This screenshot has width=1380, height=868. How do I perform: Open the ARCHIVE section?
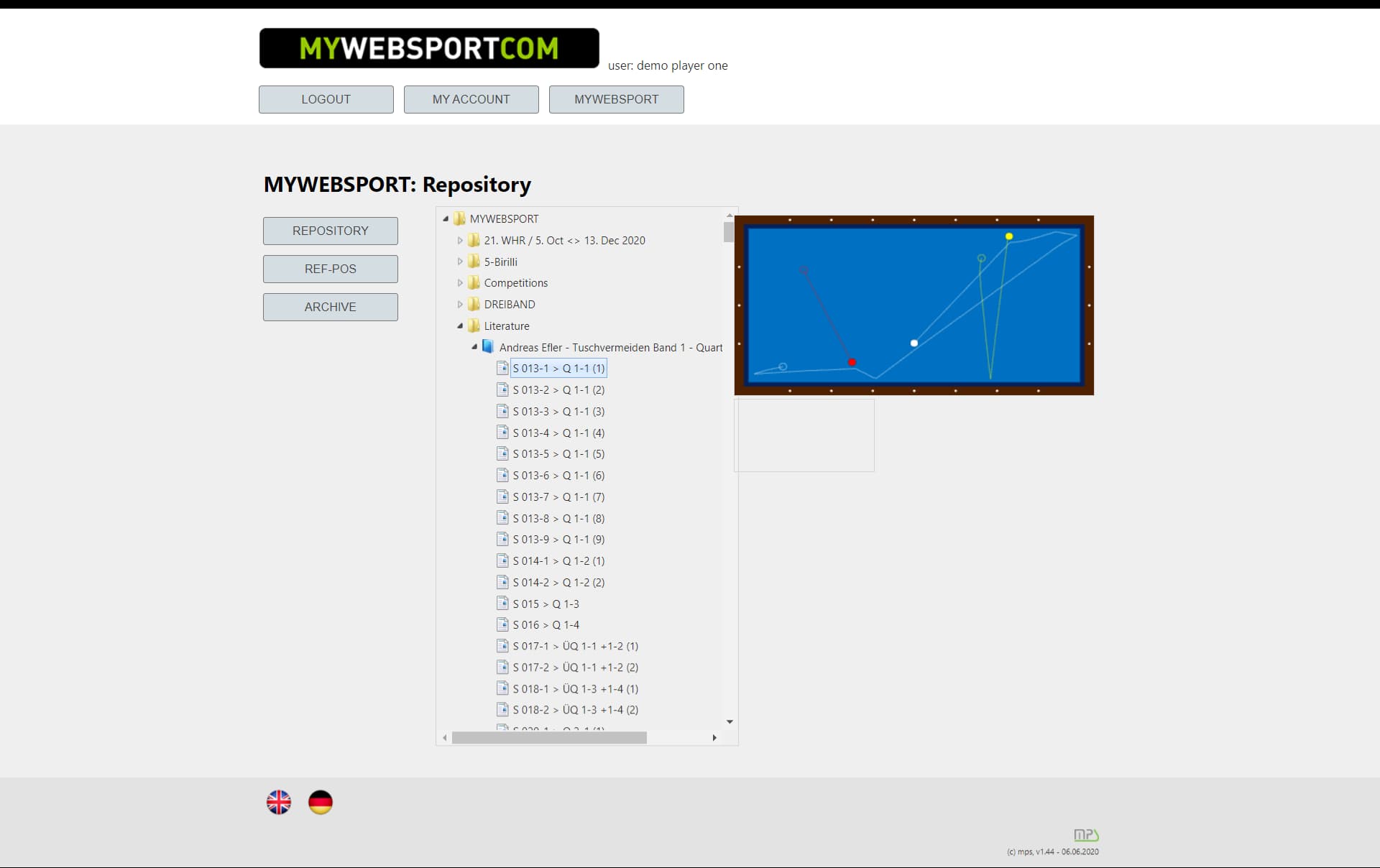click(x=331, y=307)
